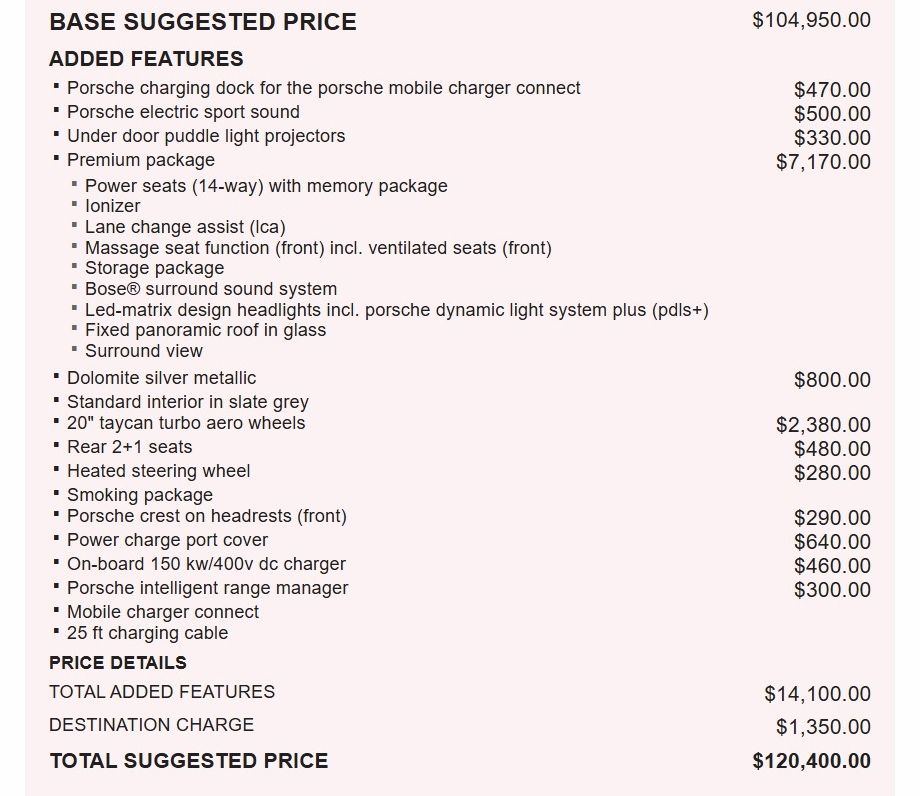Select On-board 150 kw/400v dc charger
This screenshot has width=920, height=796.
point(207,564)
